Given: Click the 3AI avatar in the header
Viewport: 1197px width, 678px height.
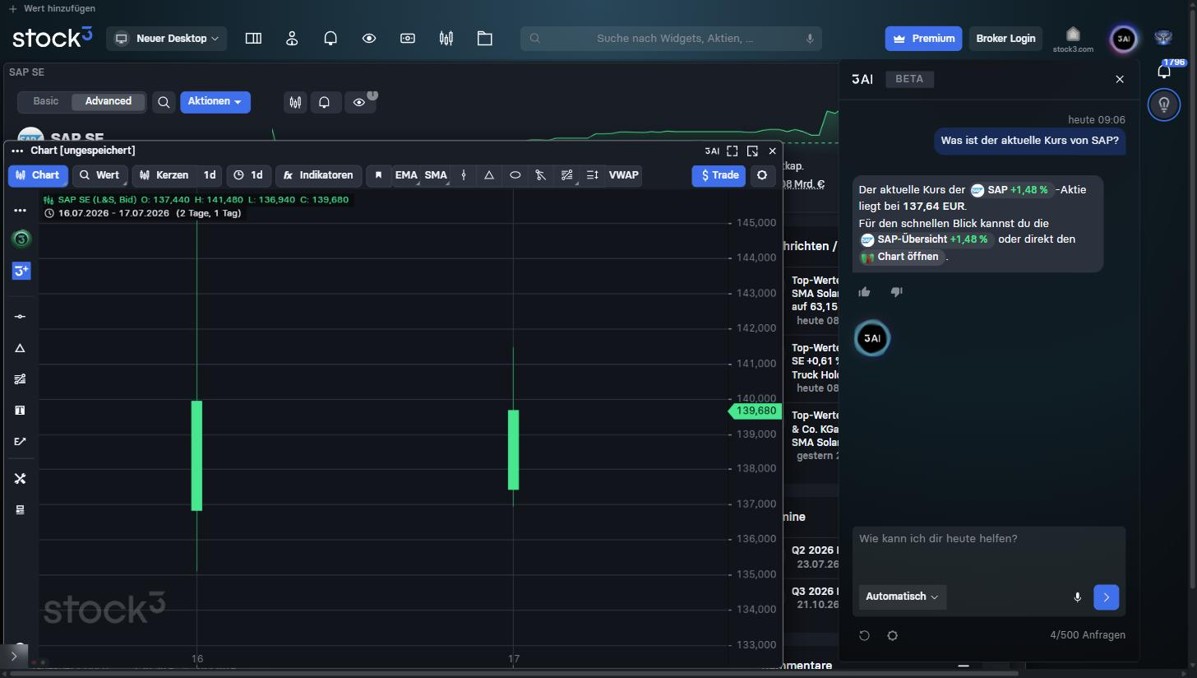Looking at the screenshot, I should click(1123, 39).
